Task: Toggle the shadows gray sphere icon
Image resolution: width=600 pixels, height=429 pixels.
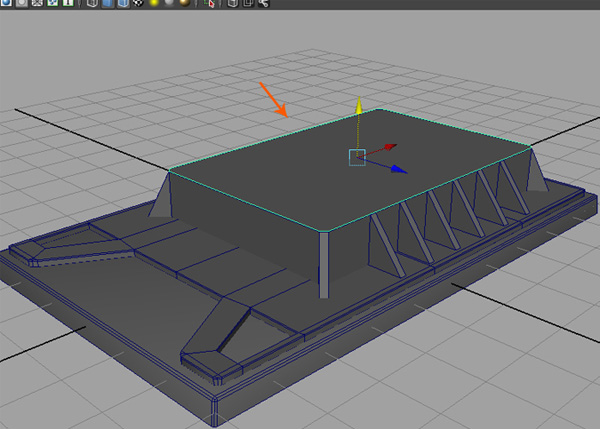Action: tap(170, 3)
